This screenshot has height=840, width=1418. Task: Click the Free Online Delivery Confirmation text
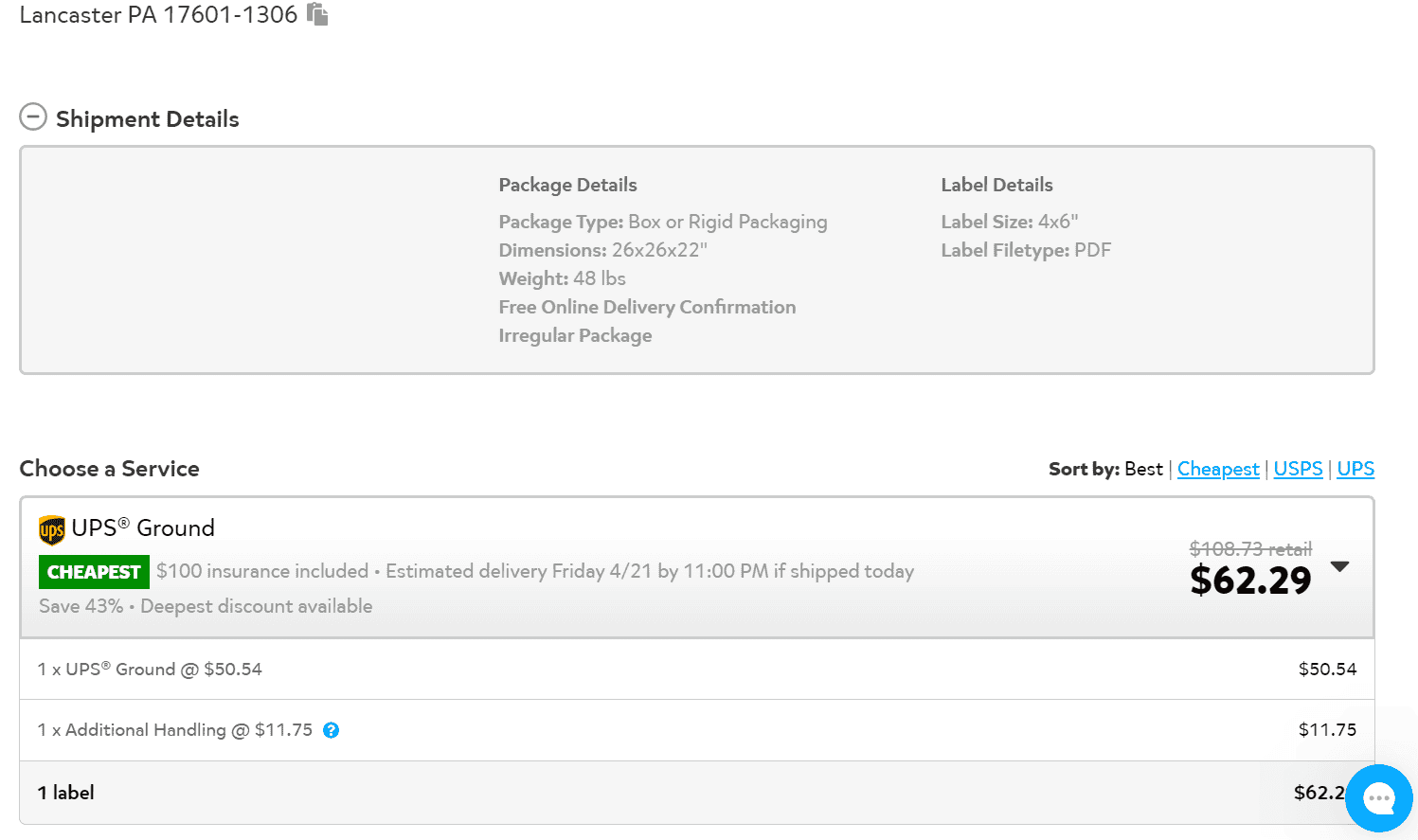647,307
